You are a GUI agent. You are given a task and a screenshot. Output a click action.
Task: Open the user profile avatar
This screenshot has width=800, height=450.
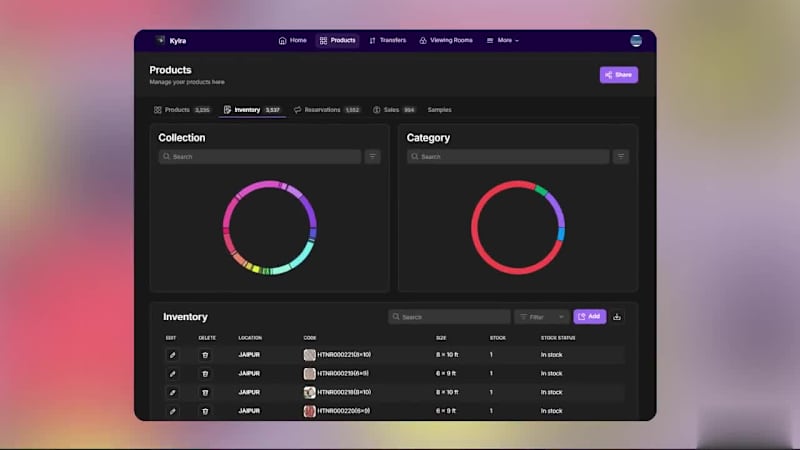[636, 41]
